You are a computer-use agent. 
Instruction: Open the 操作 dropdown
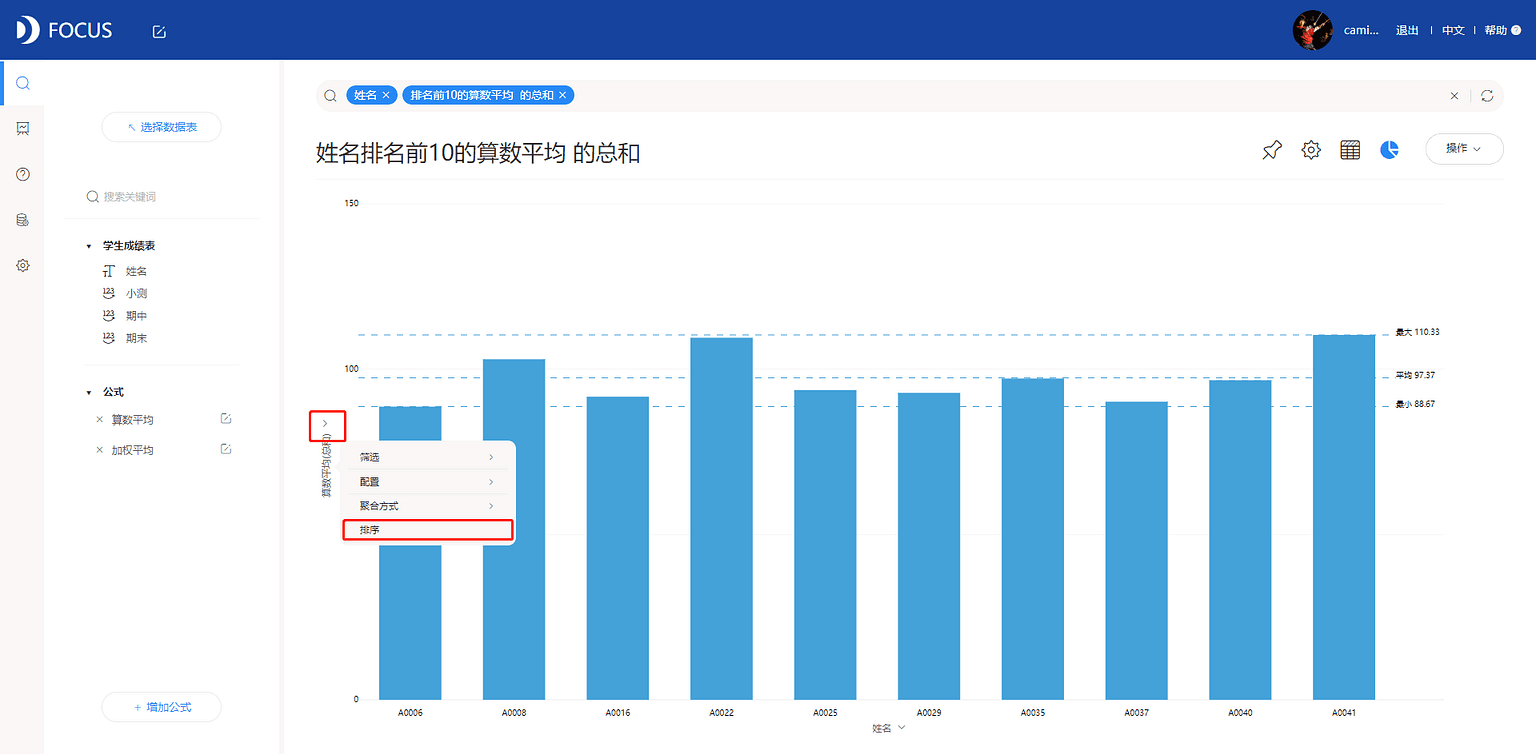1464,148
